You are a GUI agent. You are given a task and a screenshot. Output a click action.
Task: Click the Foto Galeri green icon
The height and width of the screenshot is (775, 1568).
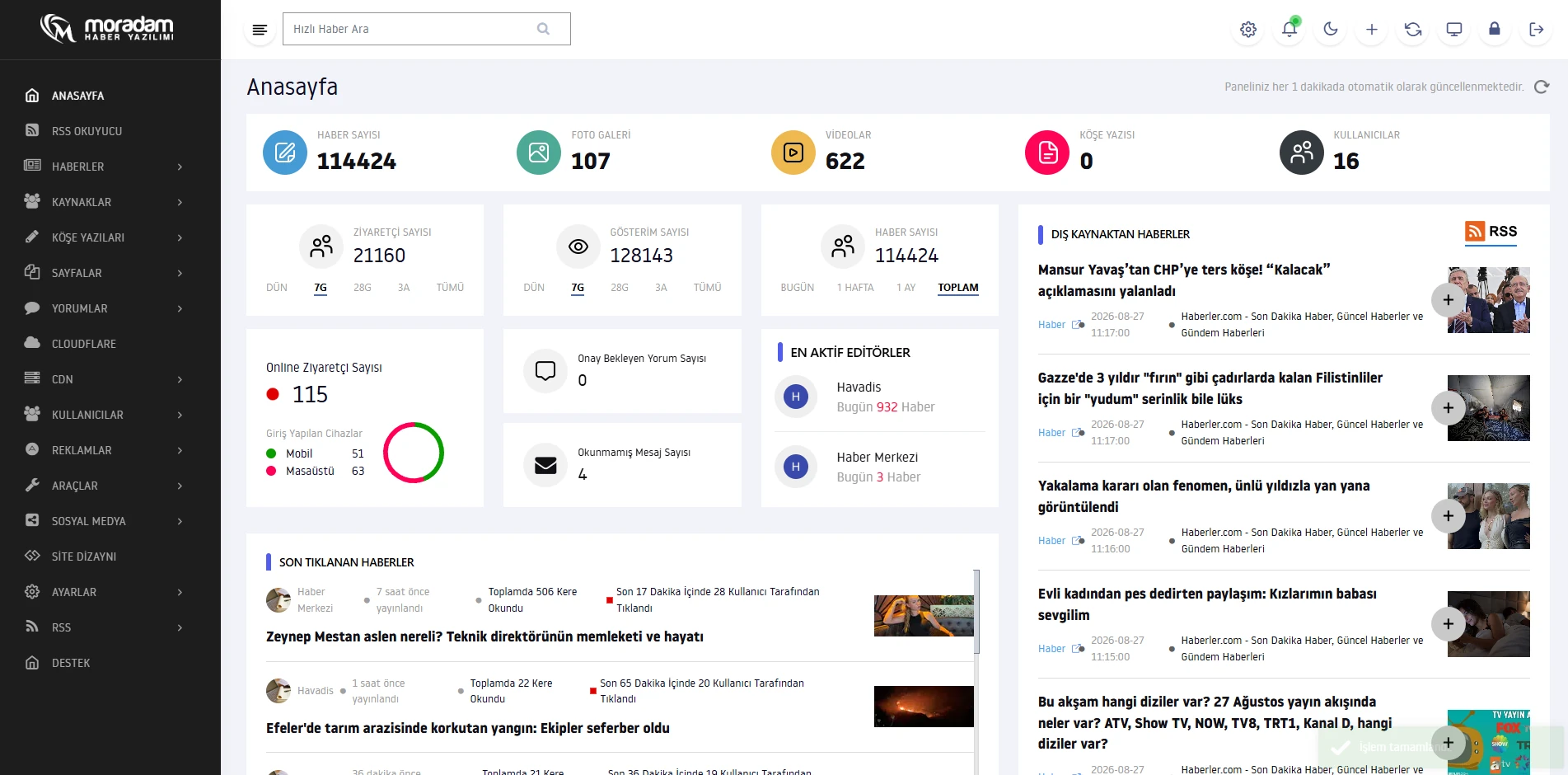click(x=539, y=153)
